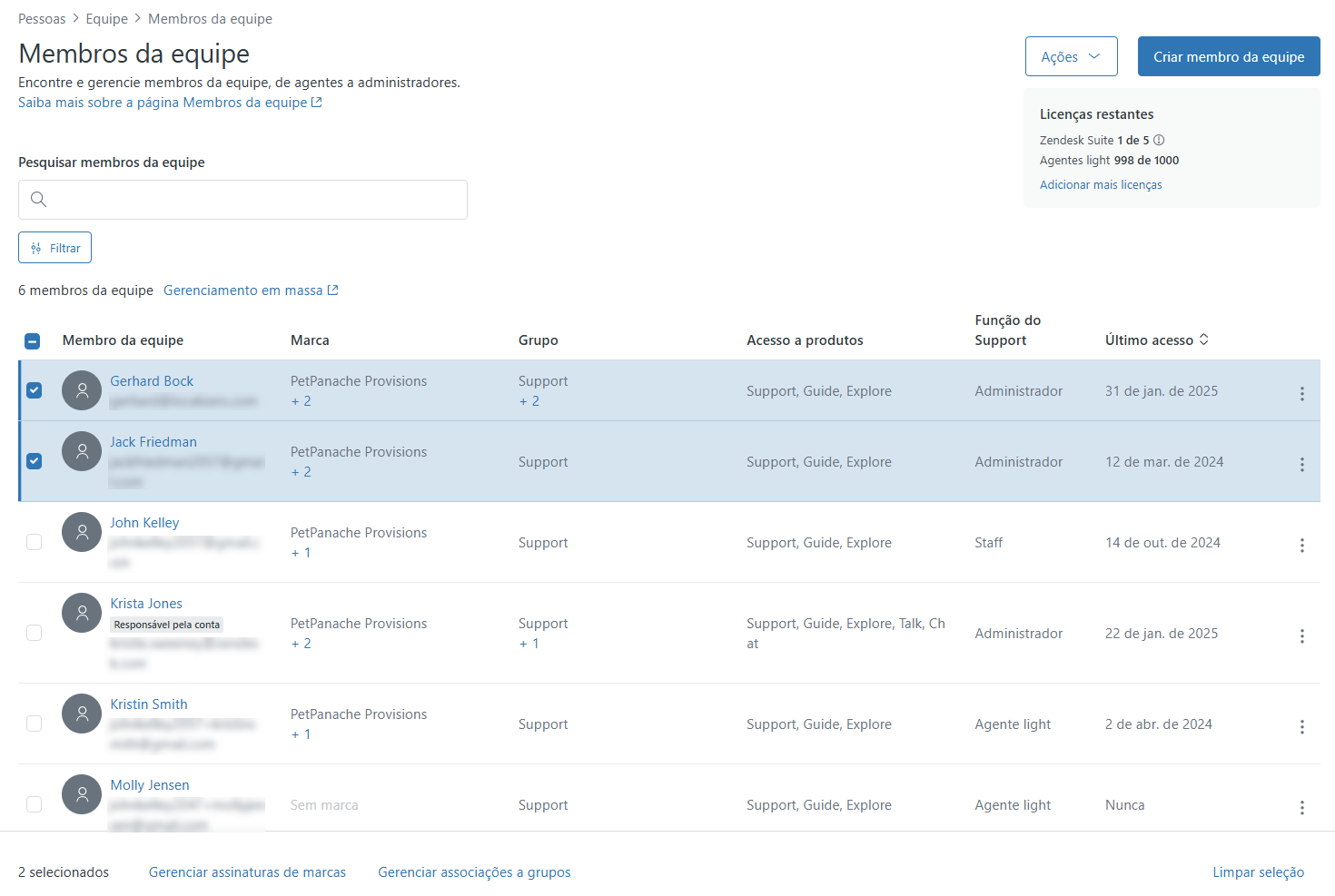Open the Ações dropdown
Image resolution: width=1335 pixels, height=896 pixels.
pos(1071,56)
